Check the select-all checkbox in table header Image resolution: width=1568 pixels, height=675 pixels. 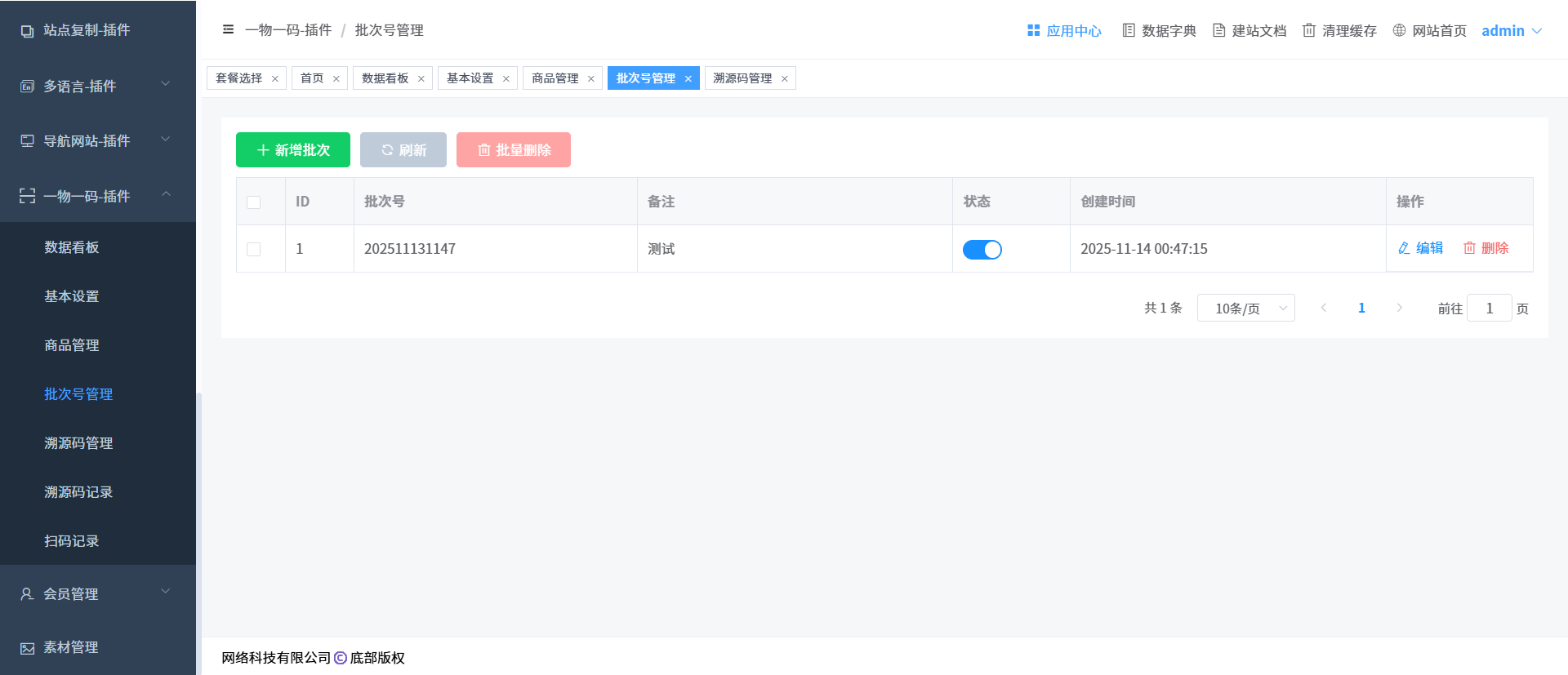[x=254, y=202]
